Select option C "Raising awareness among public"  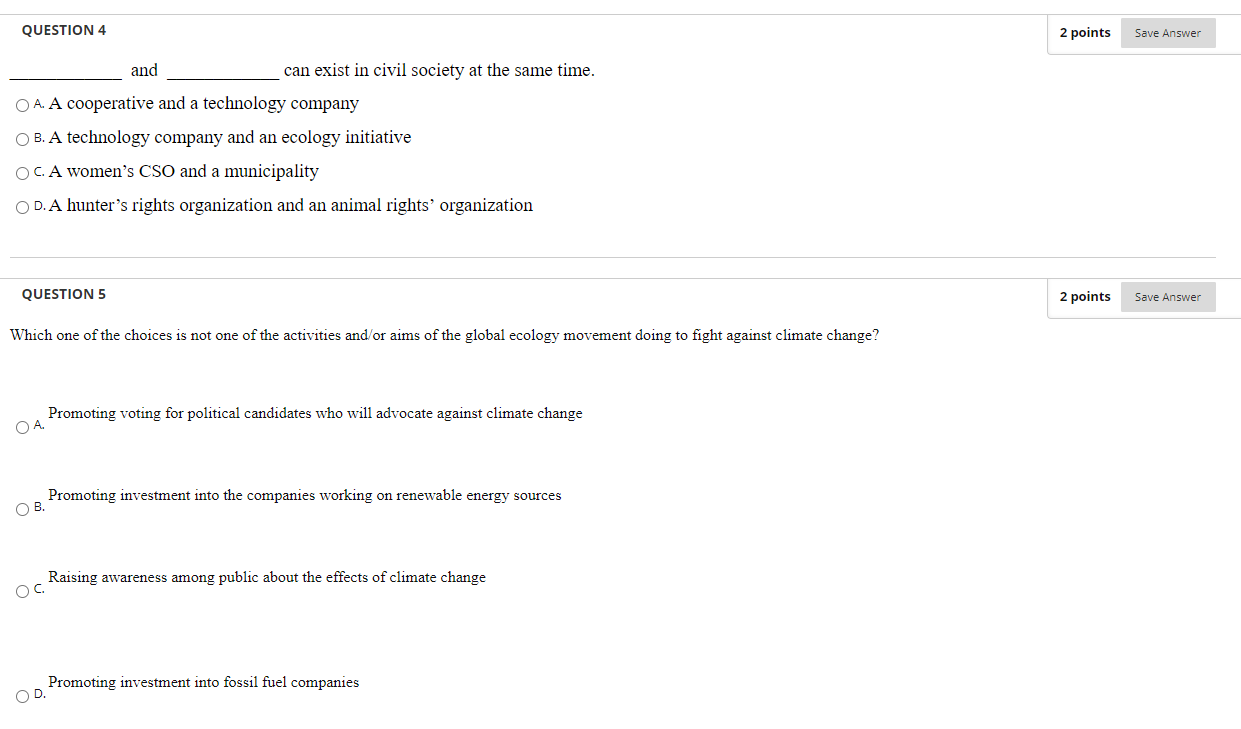coord(22,591)
